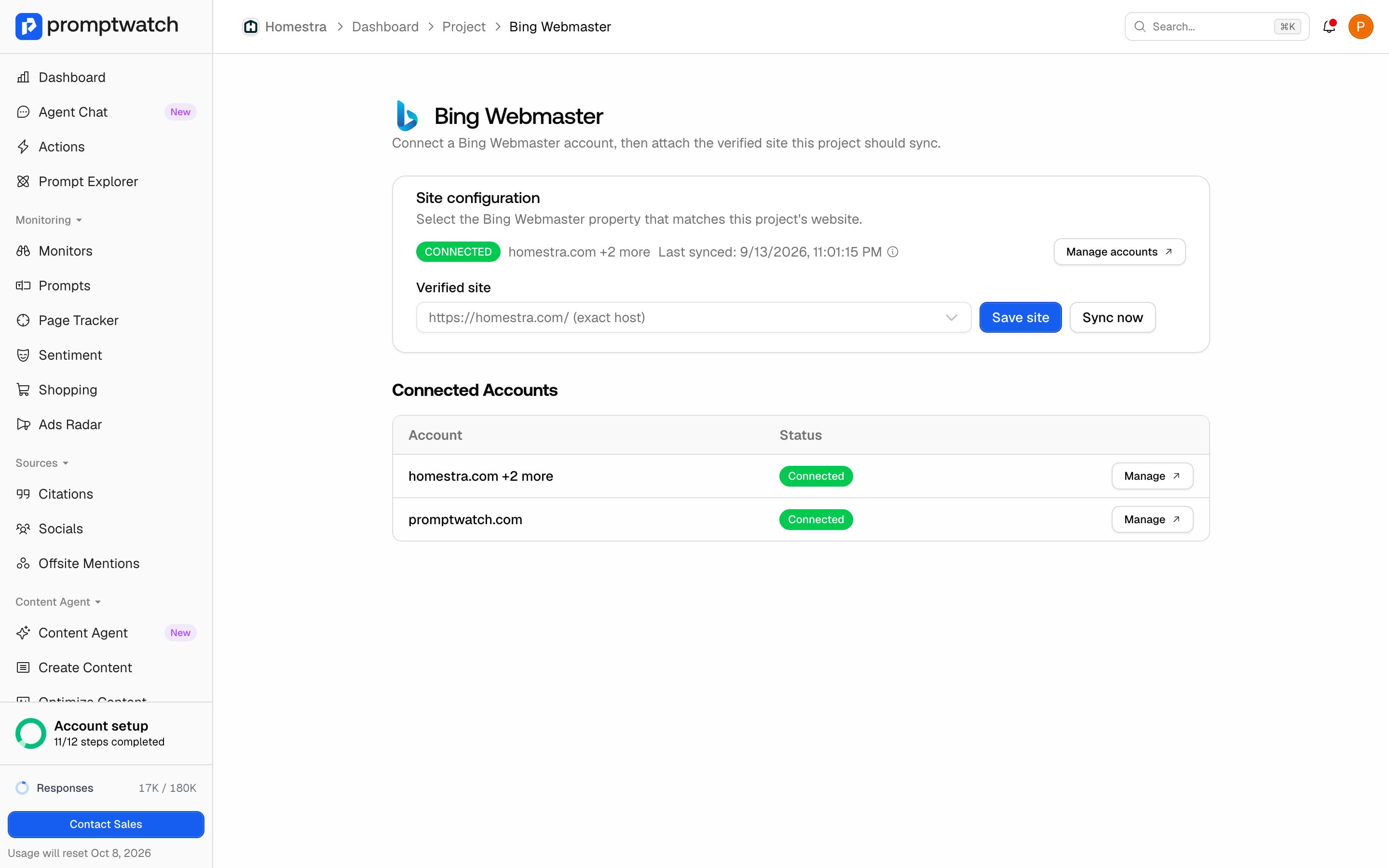
Task: Click the Create Content document icon
Action: (23, 668)
